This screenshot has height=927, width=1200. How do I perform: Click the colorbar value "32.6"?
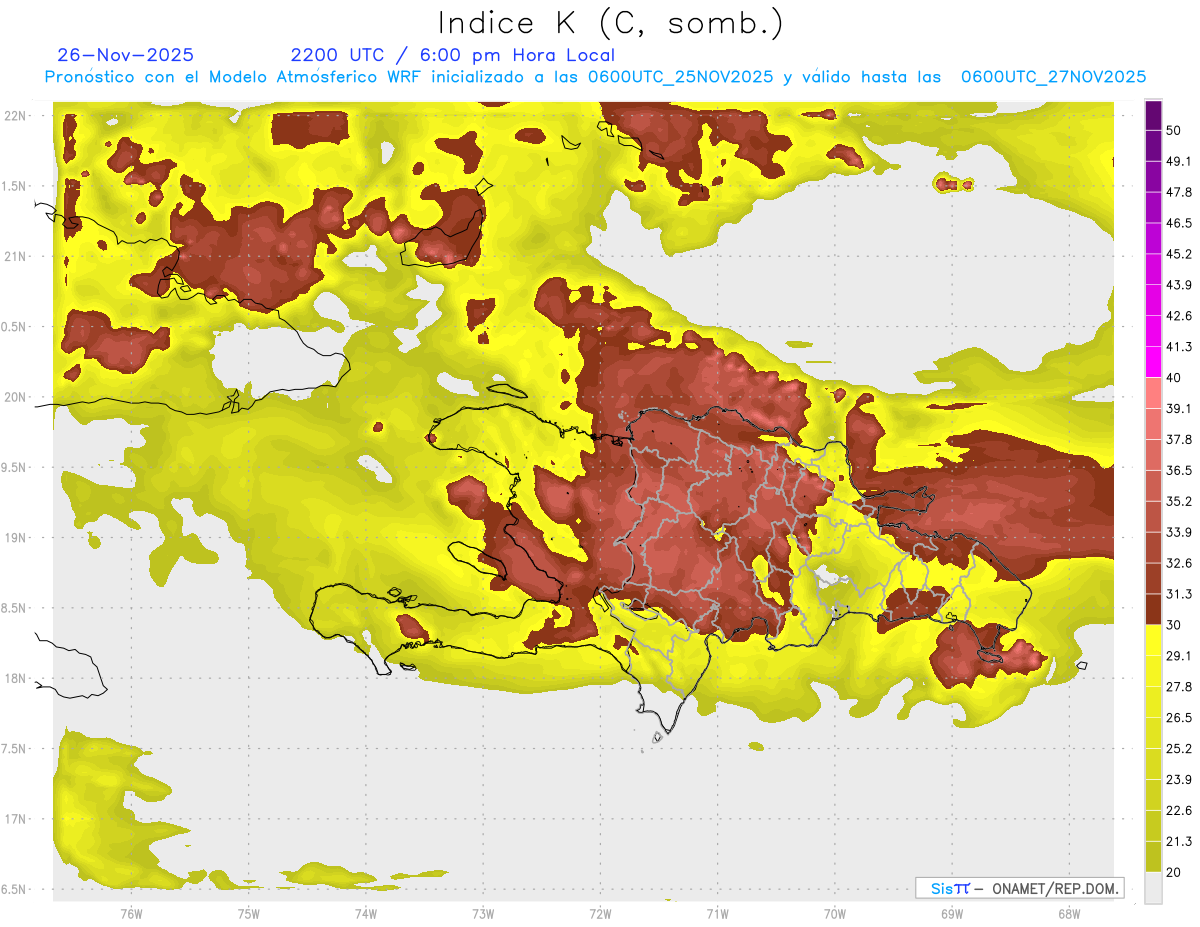(x=1180, y=563)
